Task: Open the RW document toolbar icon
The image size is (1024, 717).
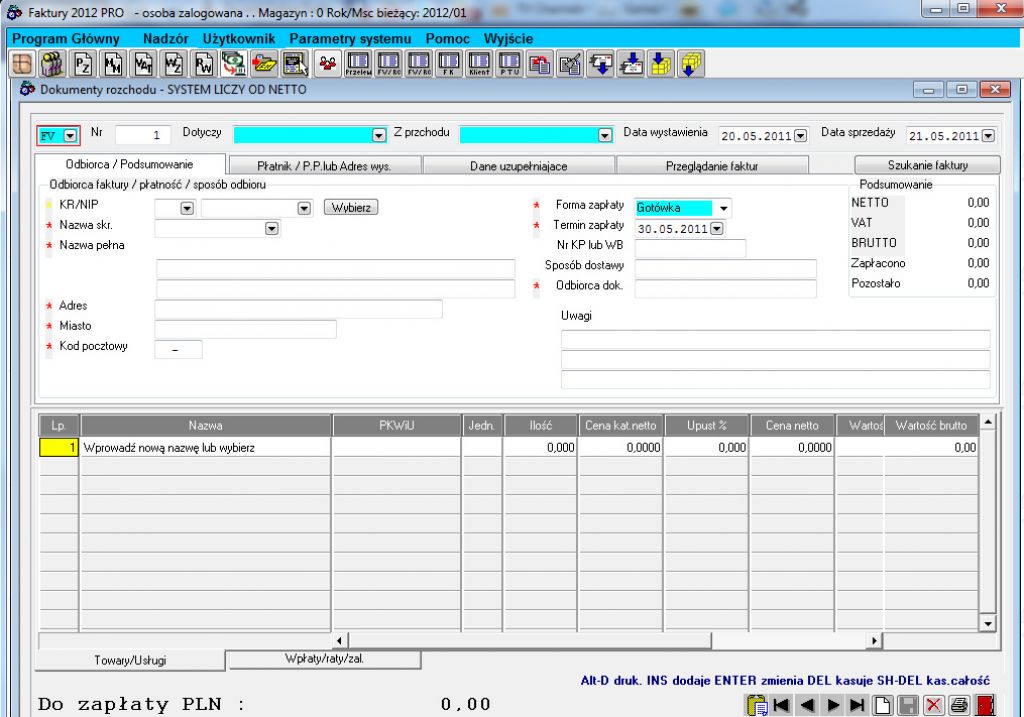Action: tap(203, 64)
